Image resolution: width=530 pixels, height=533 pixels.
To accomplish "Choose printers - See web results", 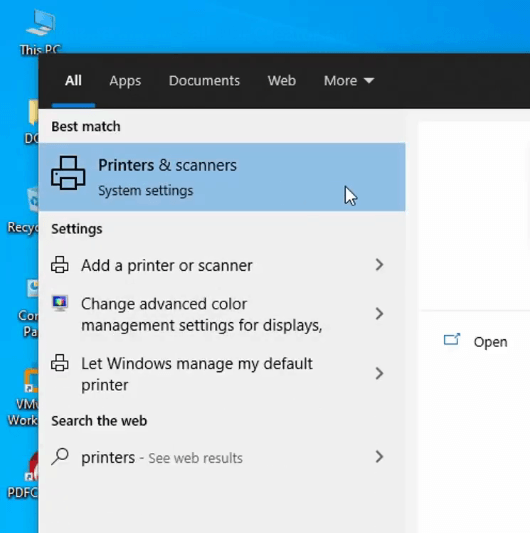I will coord(222,457).
